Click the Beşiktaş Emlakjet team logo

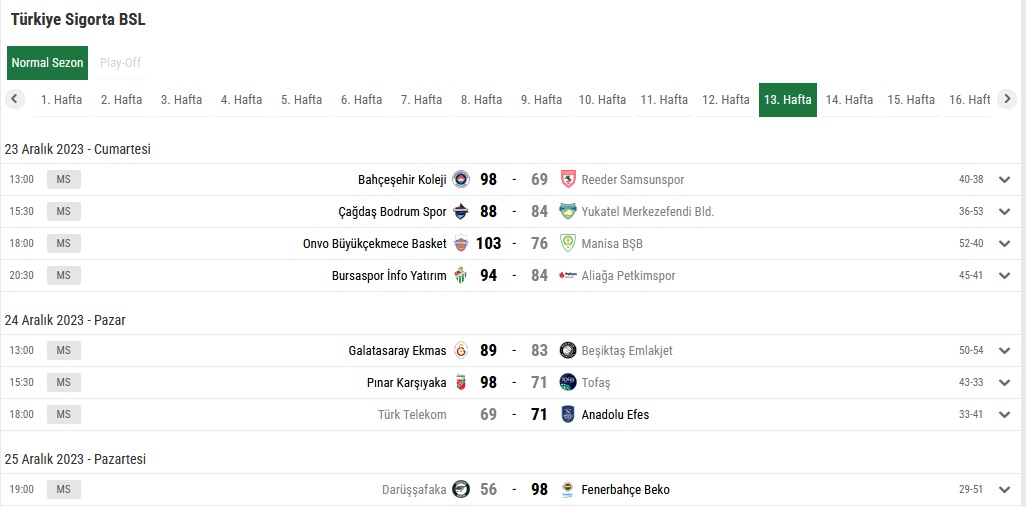point(568,351)
